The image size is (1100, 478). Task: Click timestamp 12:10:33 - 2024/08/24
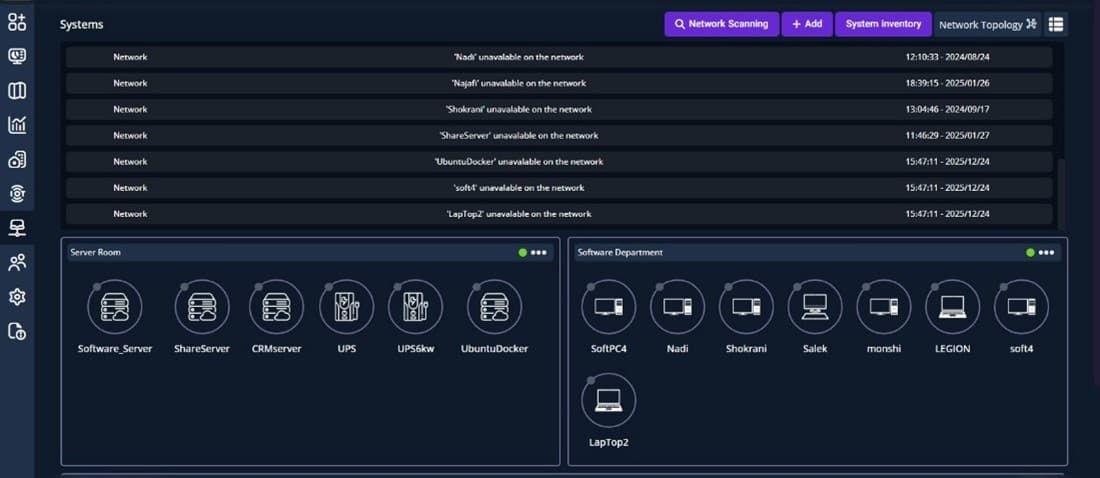click(x=948, y=57)
